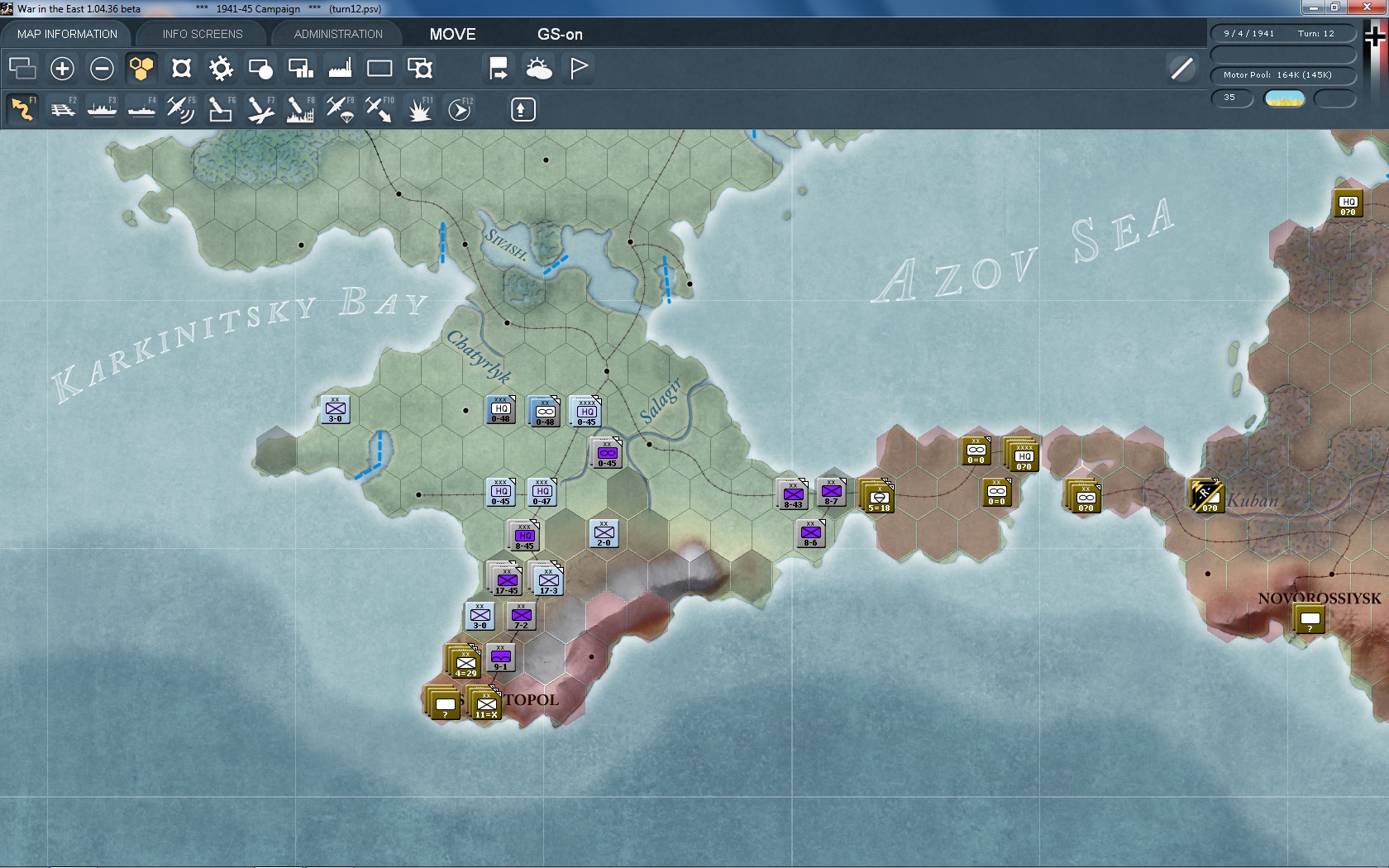
Task: Click the MOVE mode label
Action: (x=452, y=34)
